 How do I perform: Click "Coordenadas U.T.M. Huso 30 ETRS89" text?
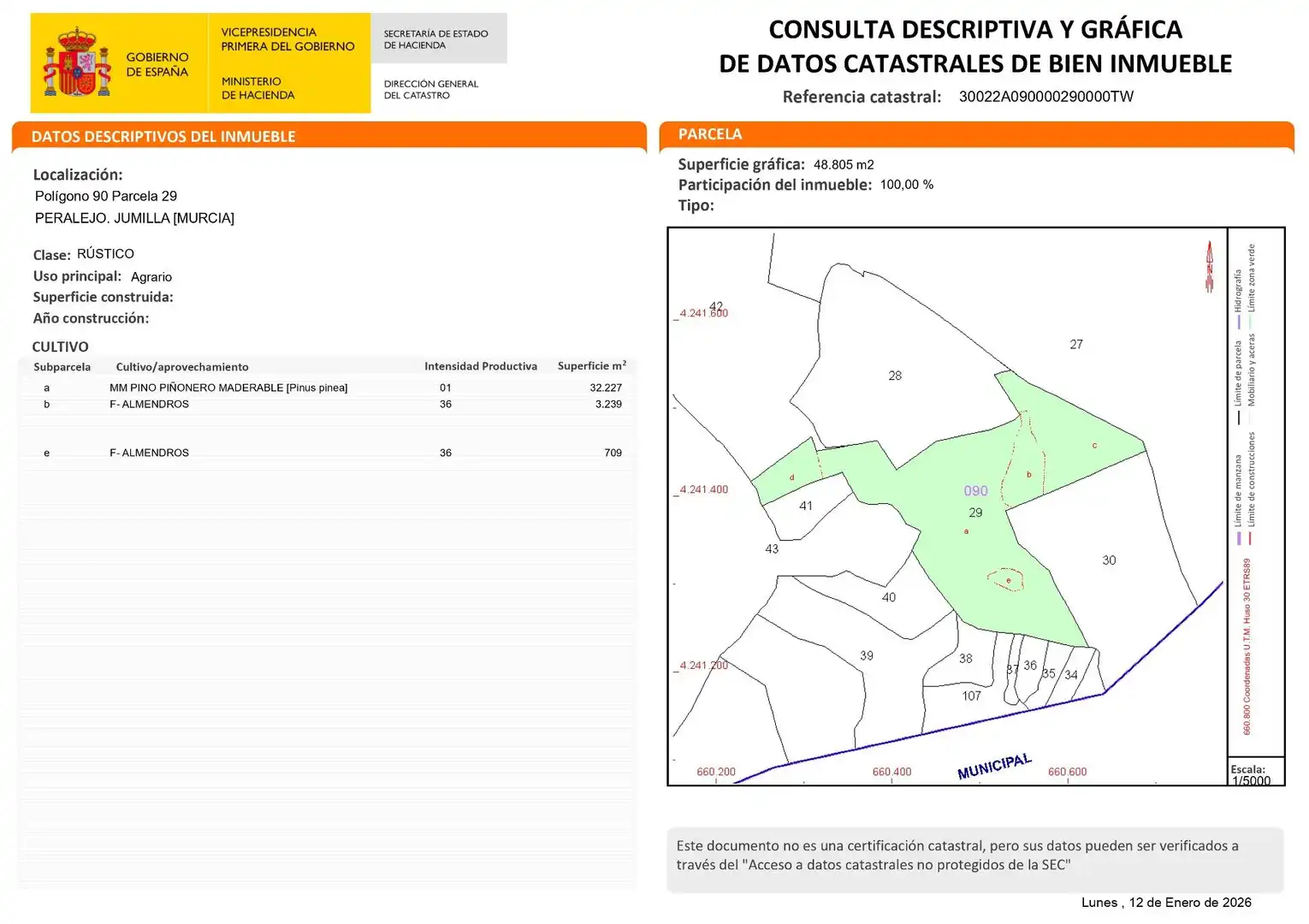(x=1247, y=631)
